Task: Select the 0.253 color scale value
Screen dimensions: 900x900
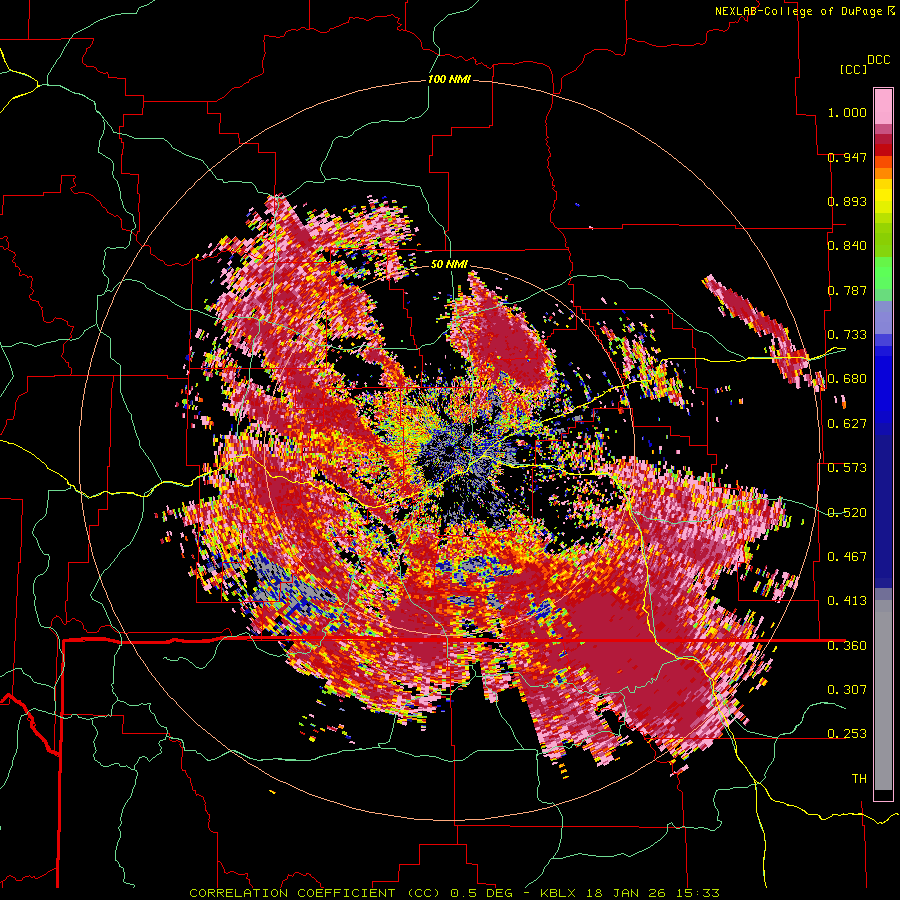Action: (x=847, y=734)
